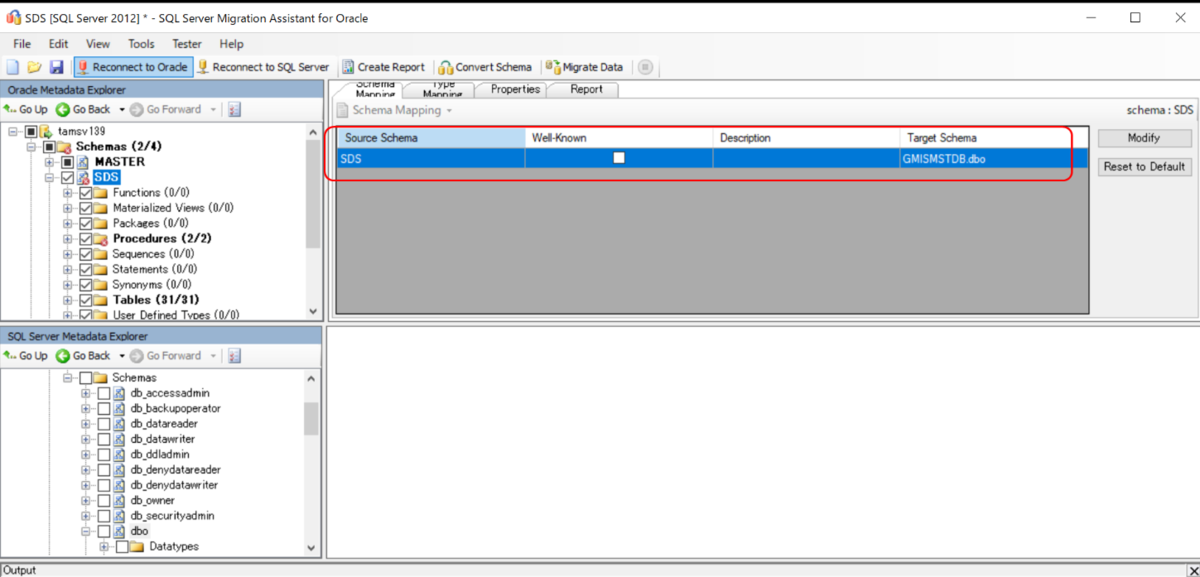
Task: Toggle the MASTER schema checkbox
Action: (68, 162)
